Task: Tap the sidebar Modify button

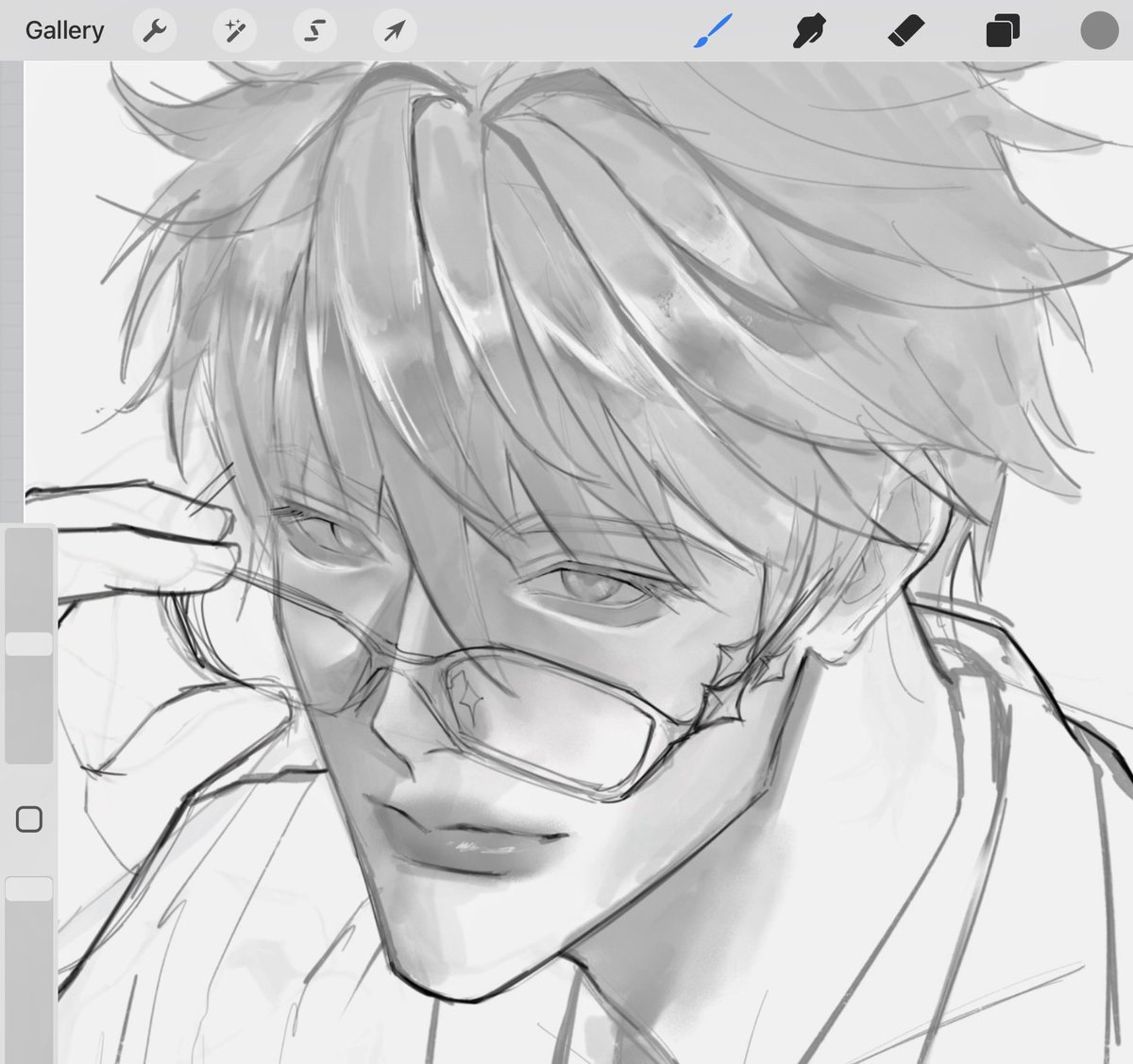Action: [x=29, y=819]
